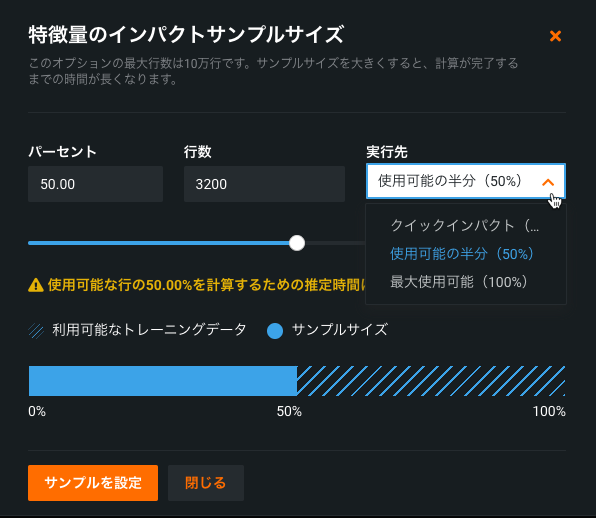Collapse the 実行先 dropdown chevron
This screenshot has width=596, height=518.
[x=548, y=182]
